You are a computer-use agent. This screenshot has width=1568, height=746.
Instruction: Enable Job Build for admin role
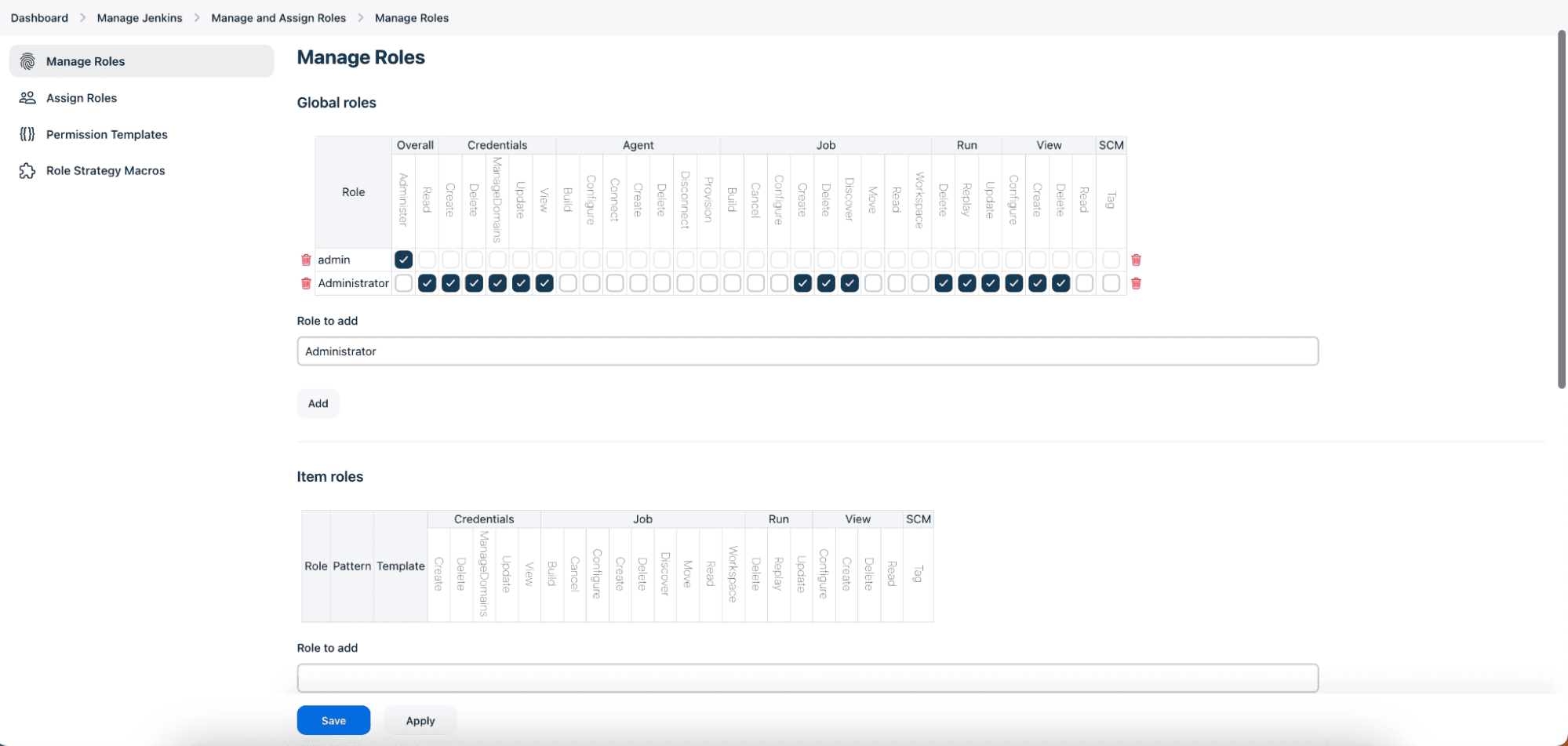[x=732, y=260]
